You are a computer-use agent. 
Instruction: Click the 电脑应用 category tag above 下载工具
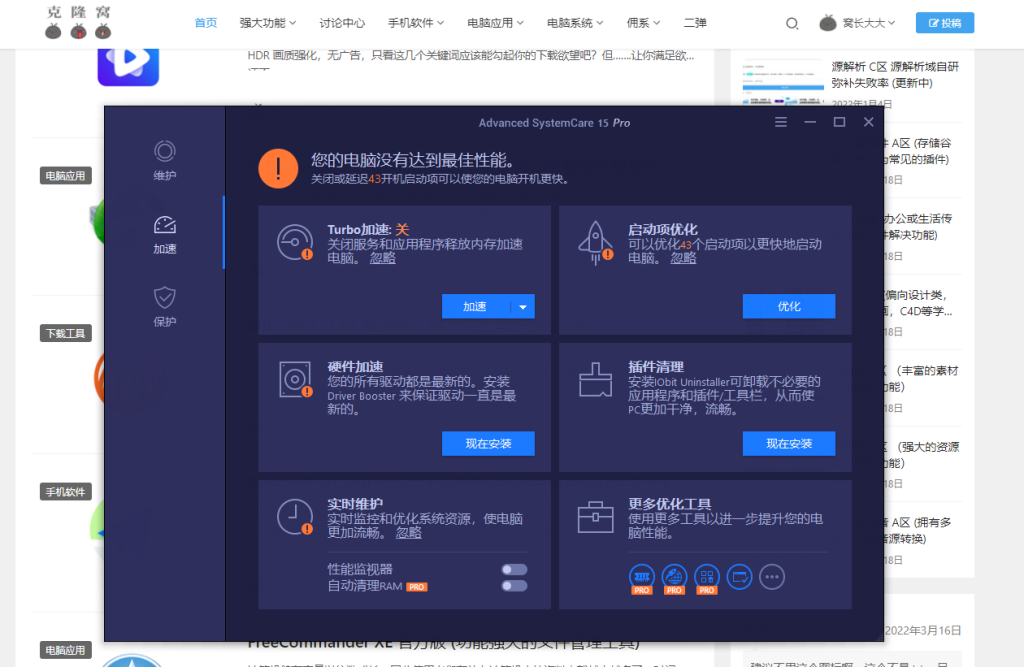pos(65,175)
